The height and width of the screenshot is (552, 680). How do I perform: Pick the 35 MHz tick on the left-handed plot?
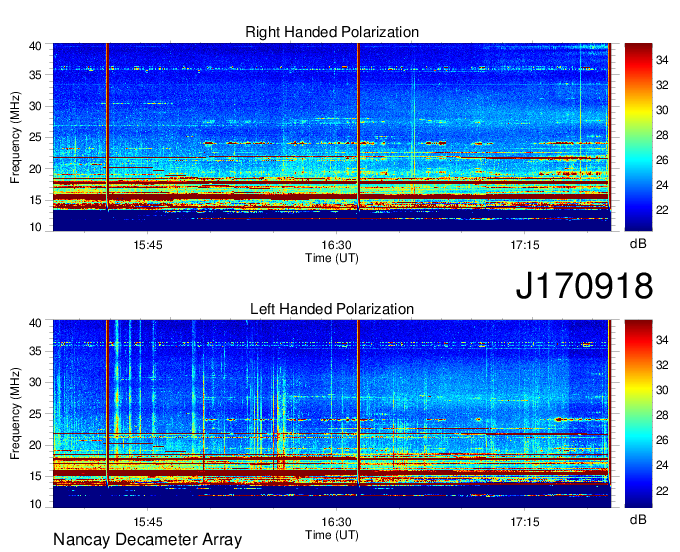click(35, 351)
